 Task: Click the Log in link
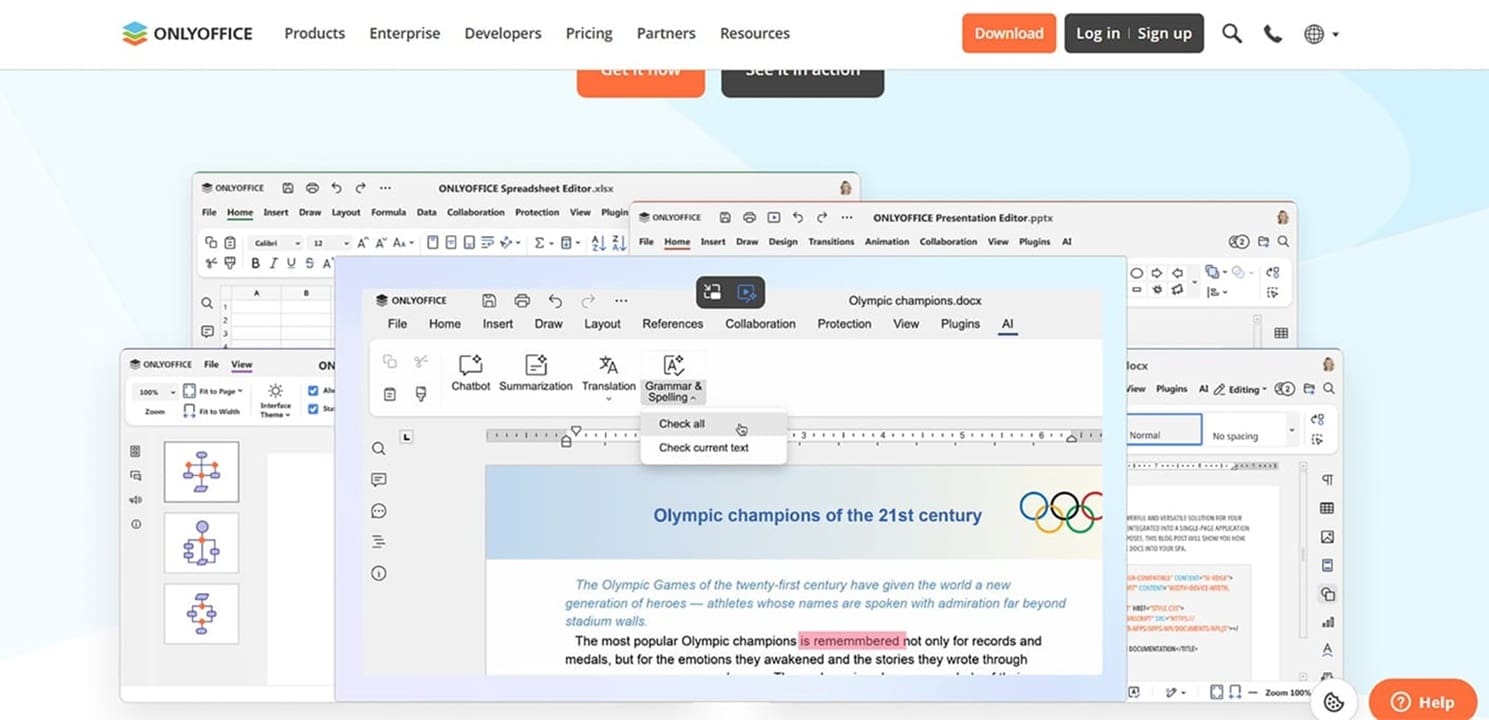point(1098,33)
